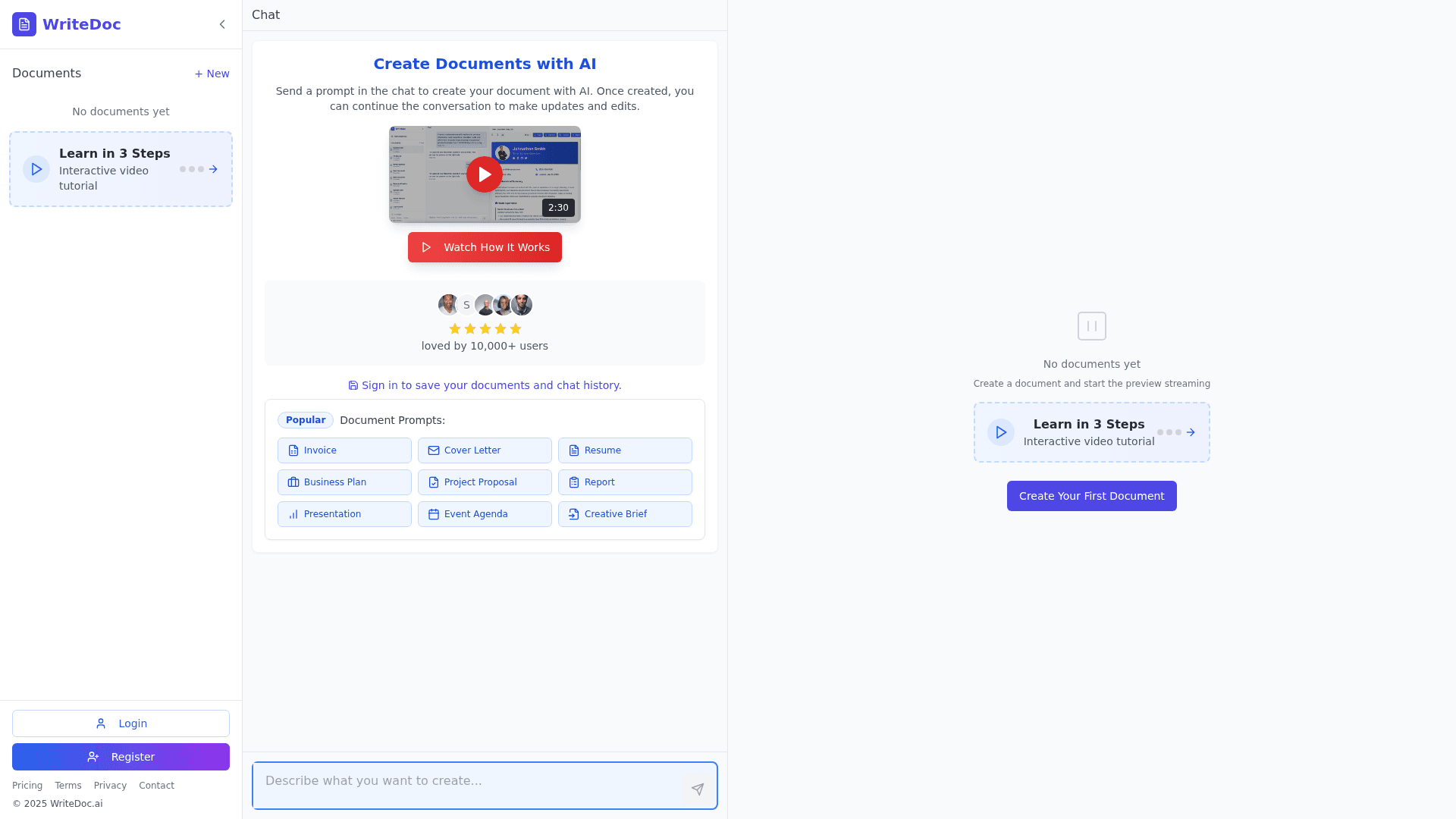
Task: Click the WriteDoc brand name
Action: [82, 24]
